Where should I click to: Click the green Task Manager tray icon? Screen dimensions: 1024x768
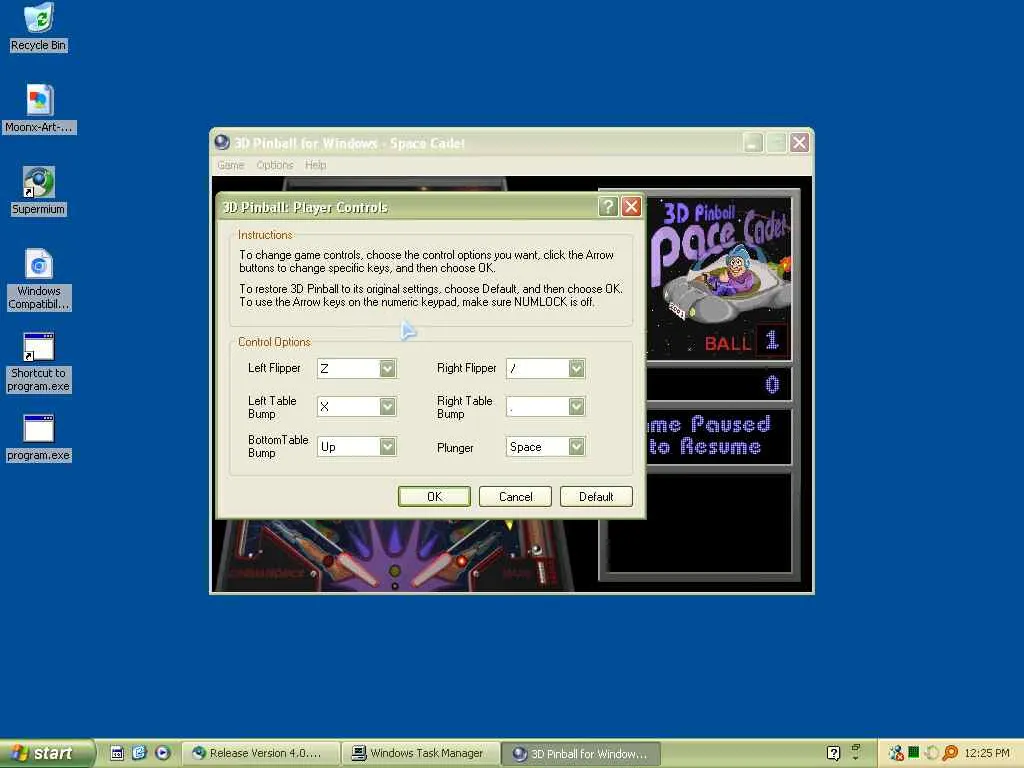pyautogui.click(x=914, y=752)
